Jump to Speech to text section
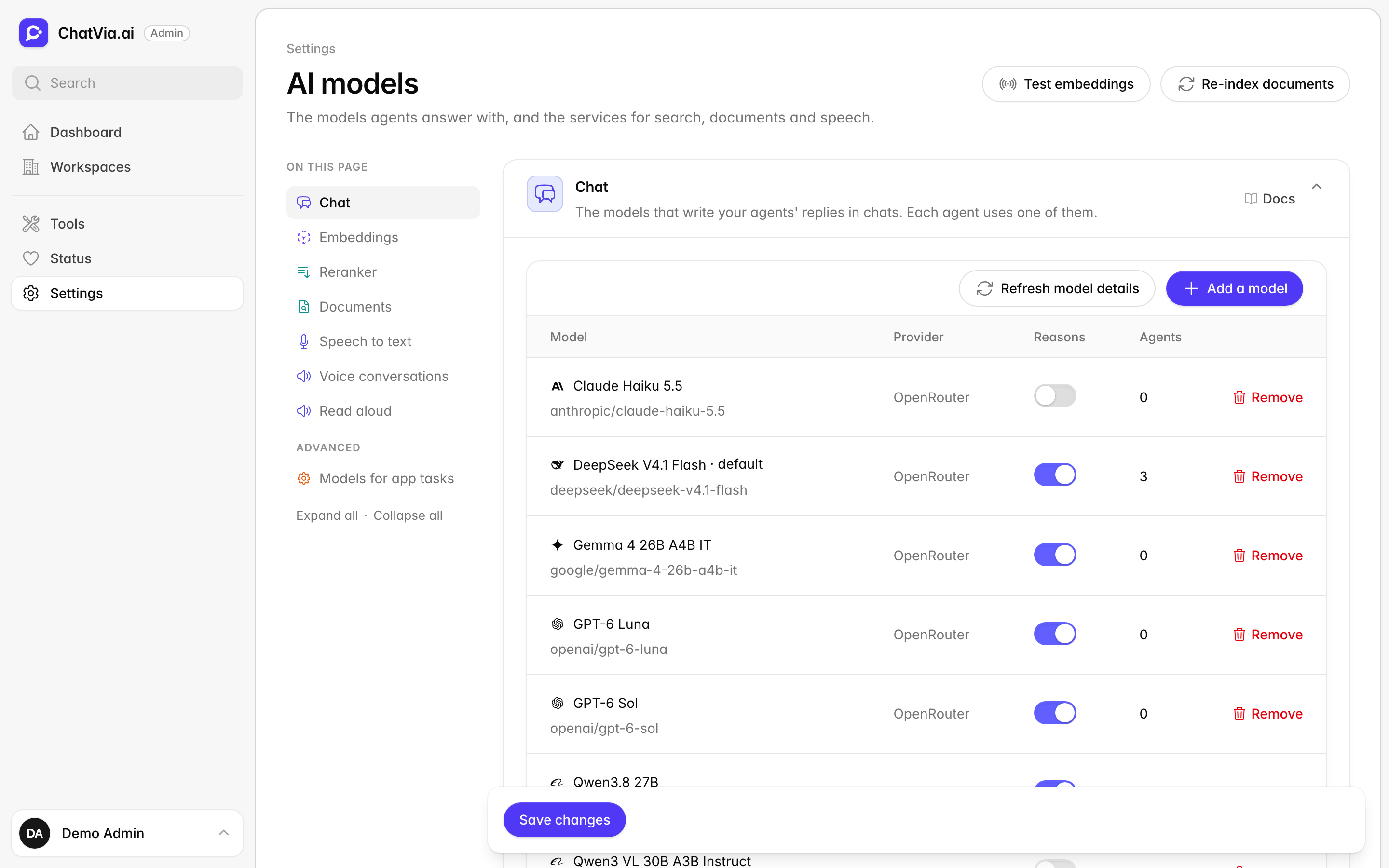Screen dimensions: 1389x868 (x=383, y=341)
